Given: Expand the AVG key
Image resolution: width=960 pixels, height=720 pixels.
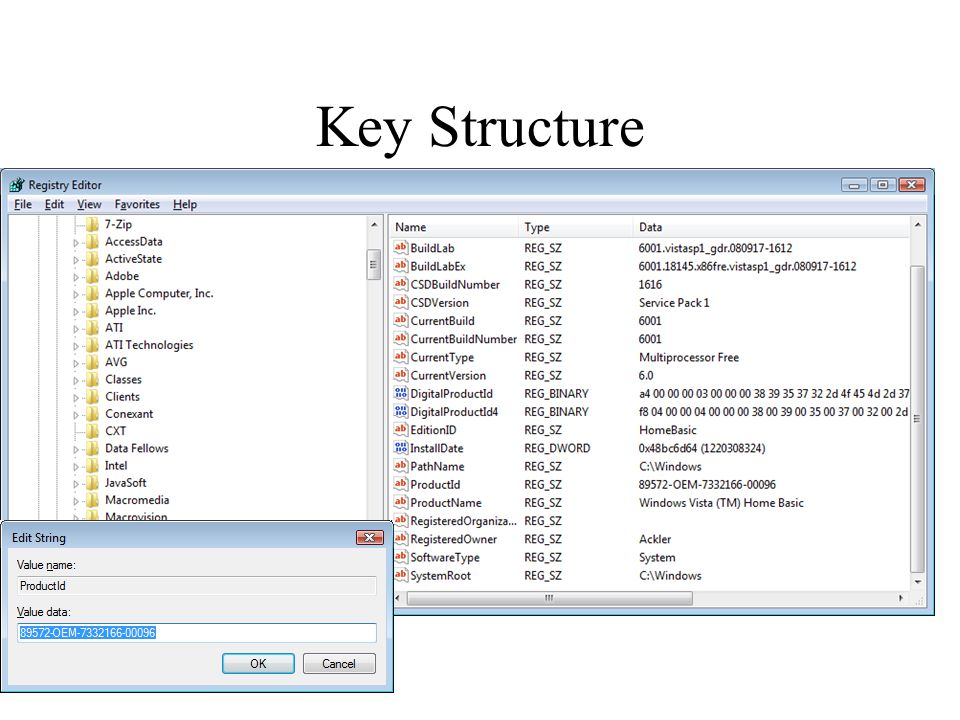Looking at the screenshot, I should tap(76, 363).
